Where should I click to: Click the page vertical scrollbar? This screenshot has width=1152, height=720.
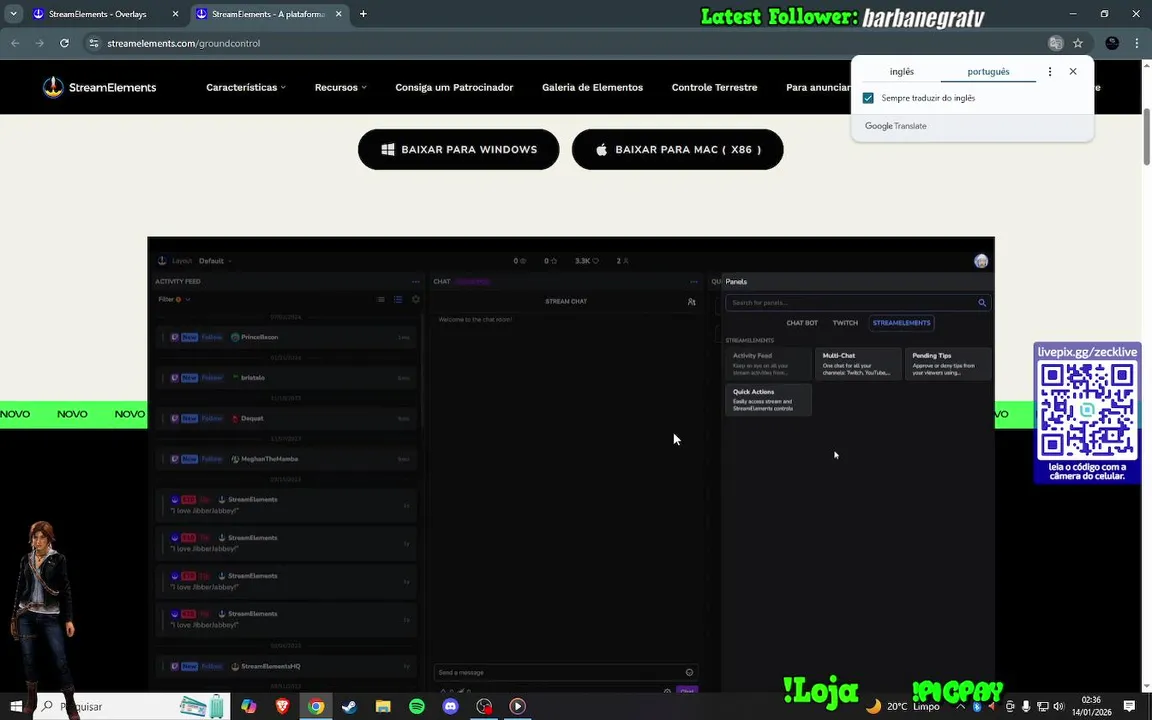pyautogui.click(x=1147, y=137)
